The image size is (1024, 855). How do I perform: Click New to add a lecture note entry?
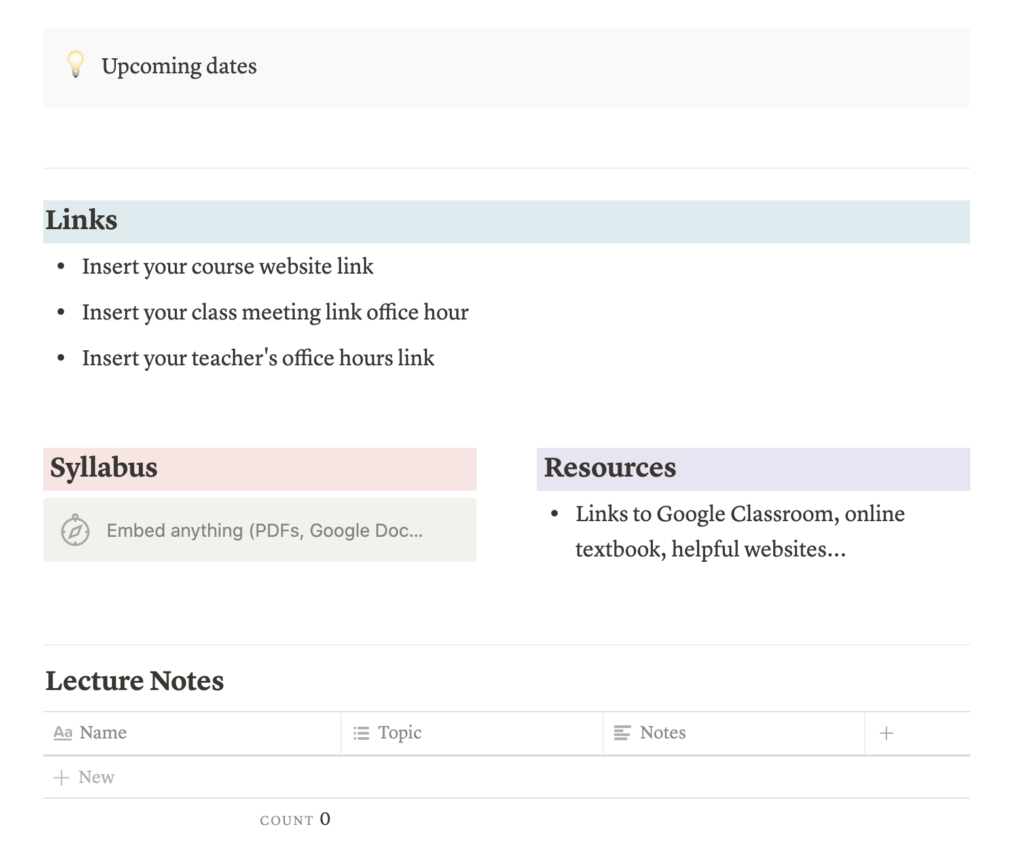coord(98,777)
